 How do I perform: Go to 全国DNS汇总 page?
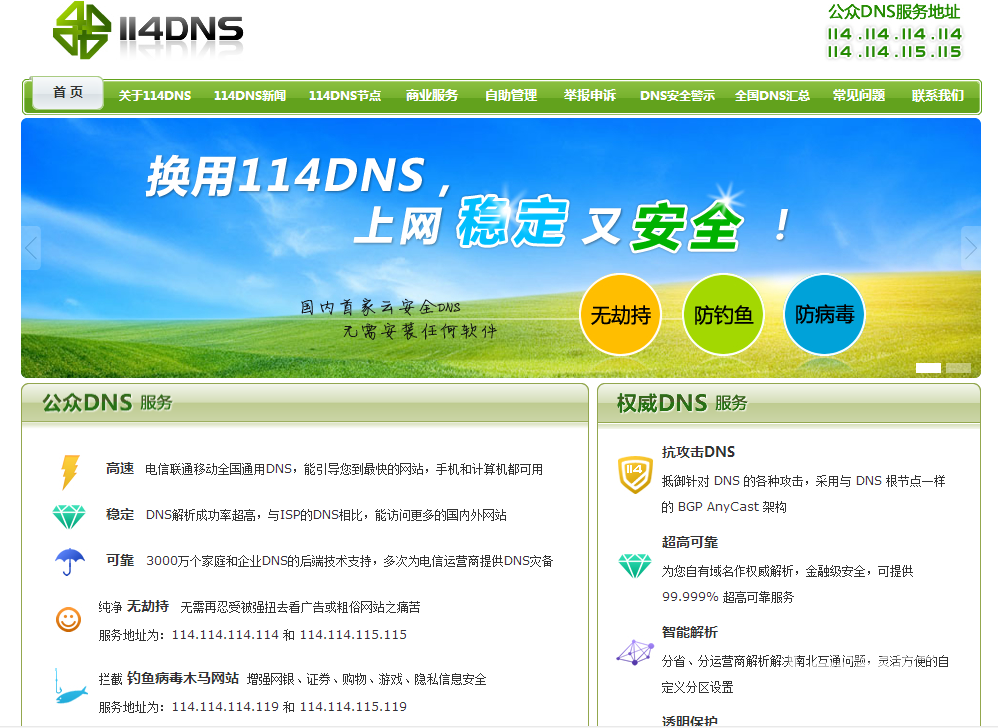coord(772,95)
